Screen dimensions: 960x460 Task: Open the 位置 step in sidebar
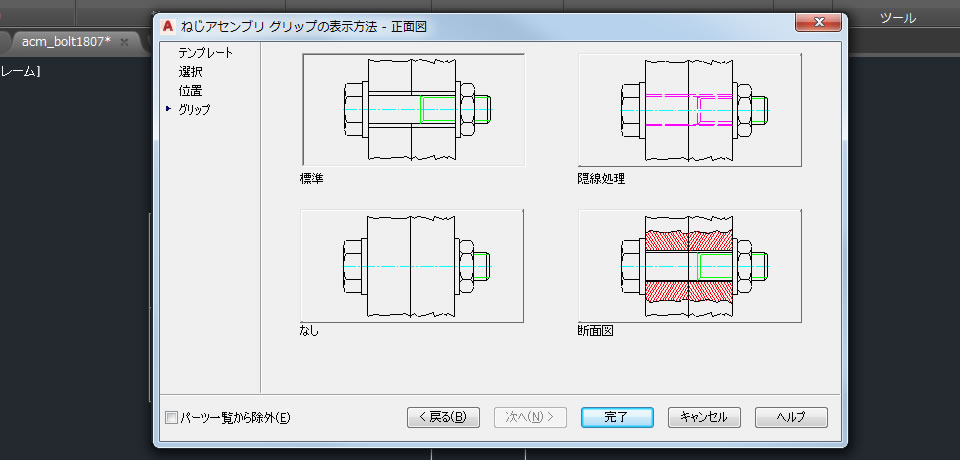[x=190, y=91]
